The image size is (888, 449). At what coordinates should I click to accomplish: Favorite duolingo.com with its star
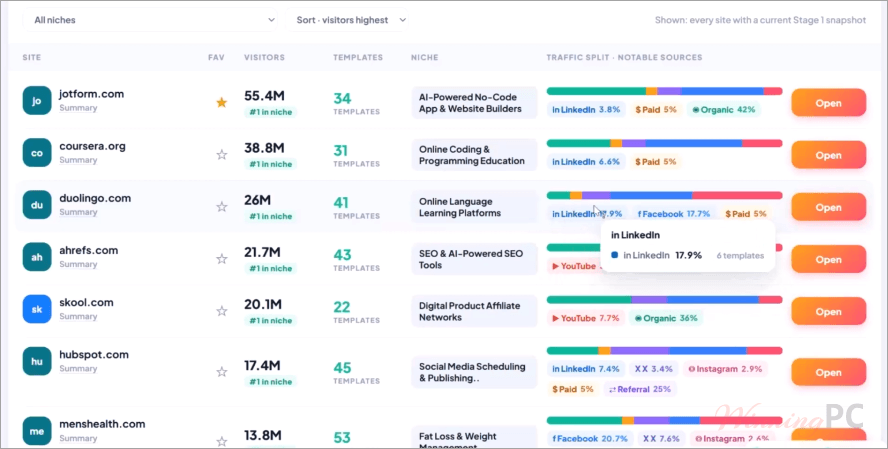pyautogui.click(x=222, y=207)
